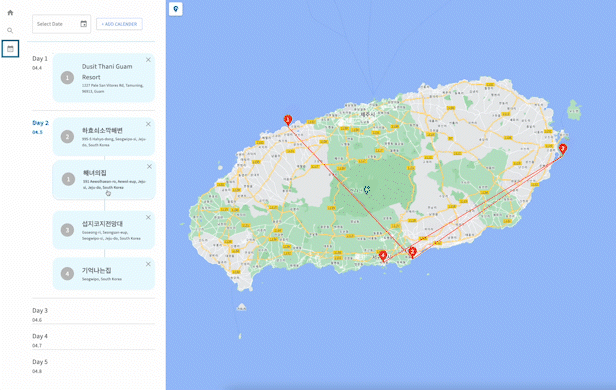
Task: Click number 1 badge on 해녀의집 card
Action: 68,179
